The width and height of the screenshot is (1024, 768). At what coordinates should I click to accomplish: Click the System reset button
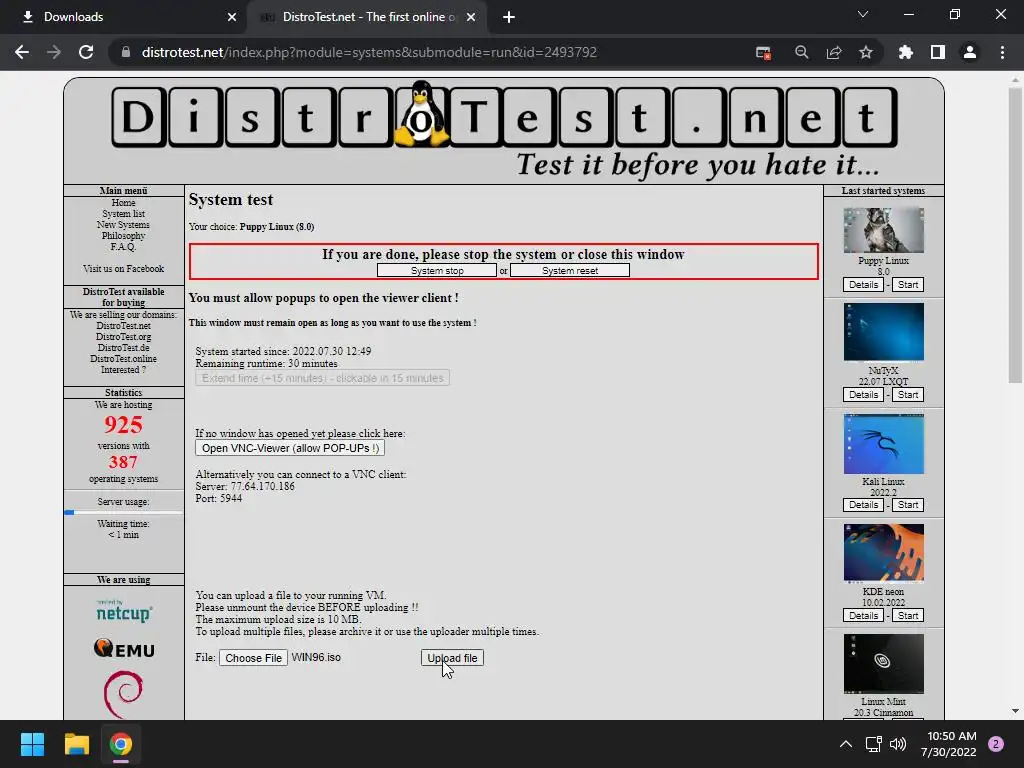pyautogui.click(x=569, y=270)
